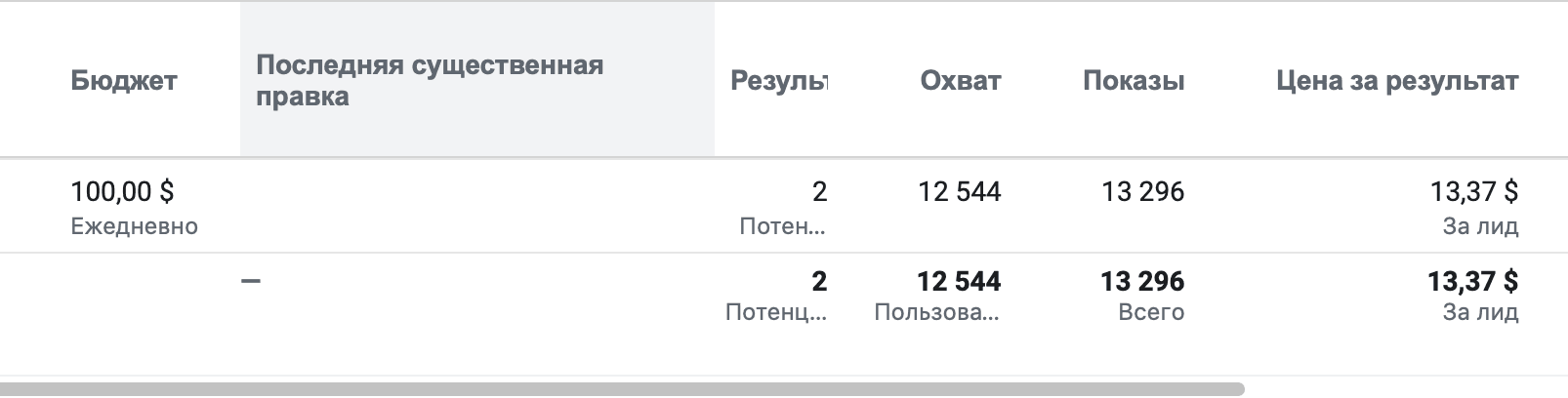Click the dash in the totals row
Image resolution: width=1568 pixels, height=398 pixels.
pyautogui.click(x=251, y=282)
